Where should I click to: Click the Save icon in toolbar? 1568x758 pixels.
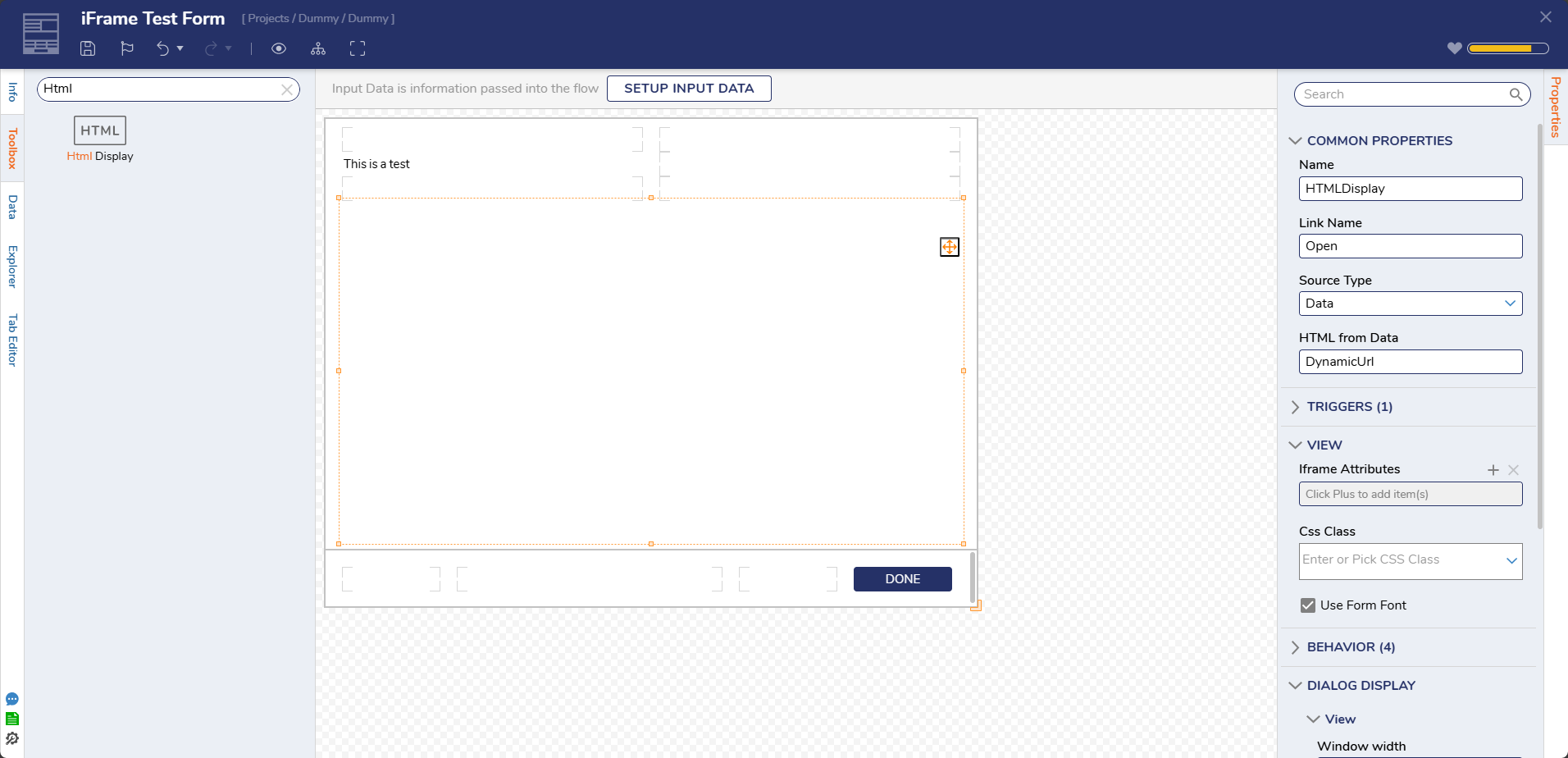point(88,48)
